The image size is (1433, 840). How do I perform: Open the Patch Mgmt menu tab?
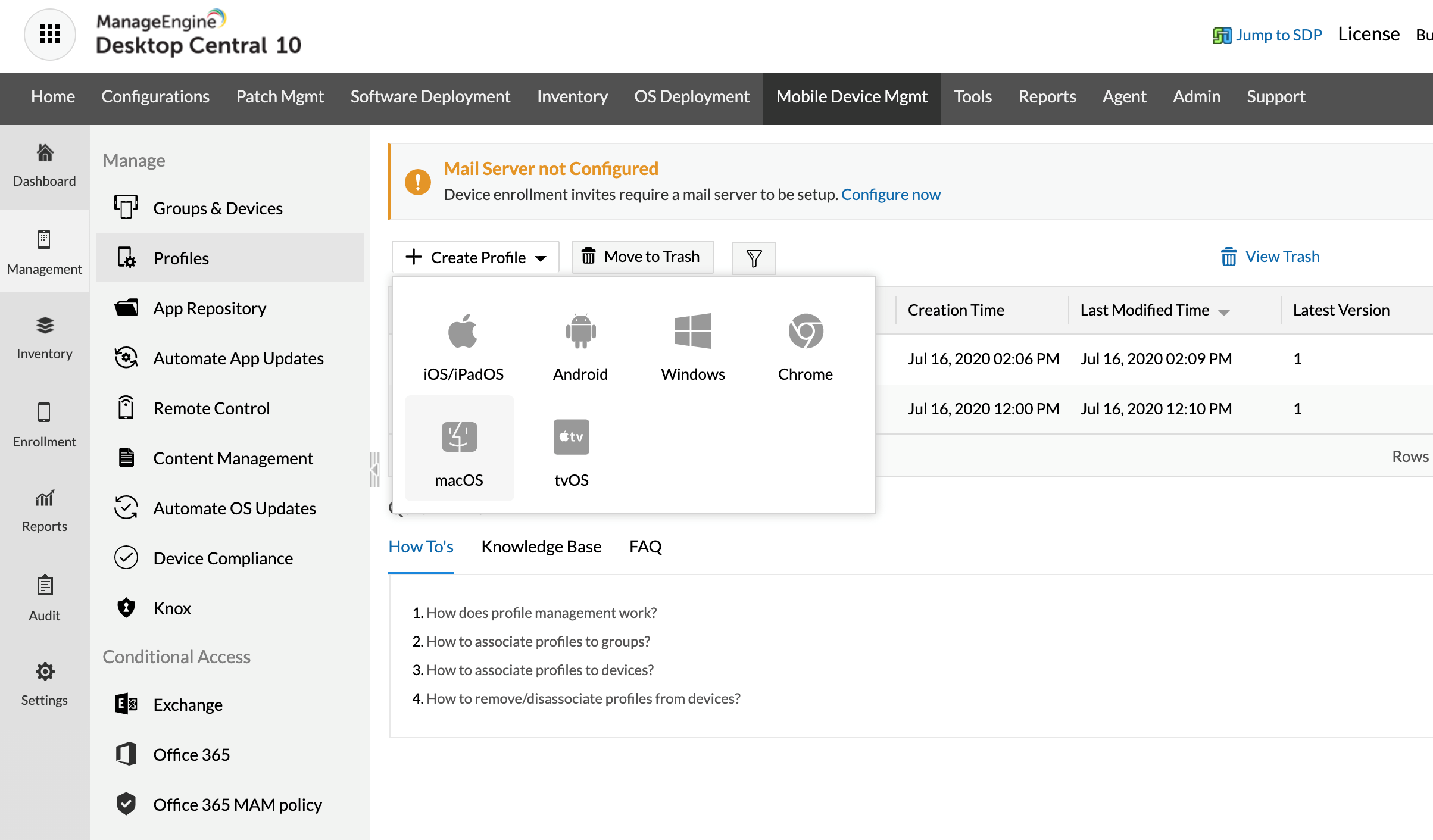(280, 96)
